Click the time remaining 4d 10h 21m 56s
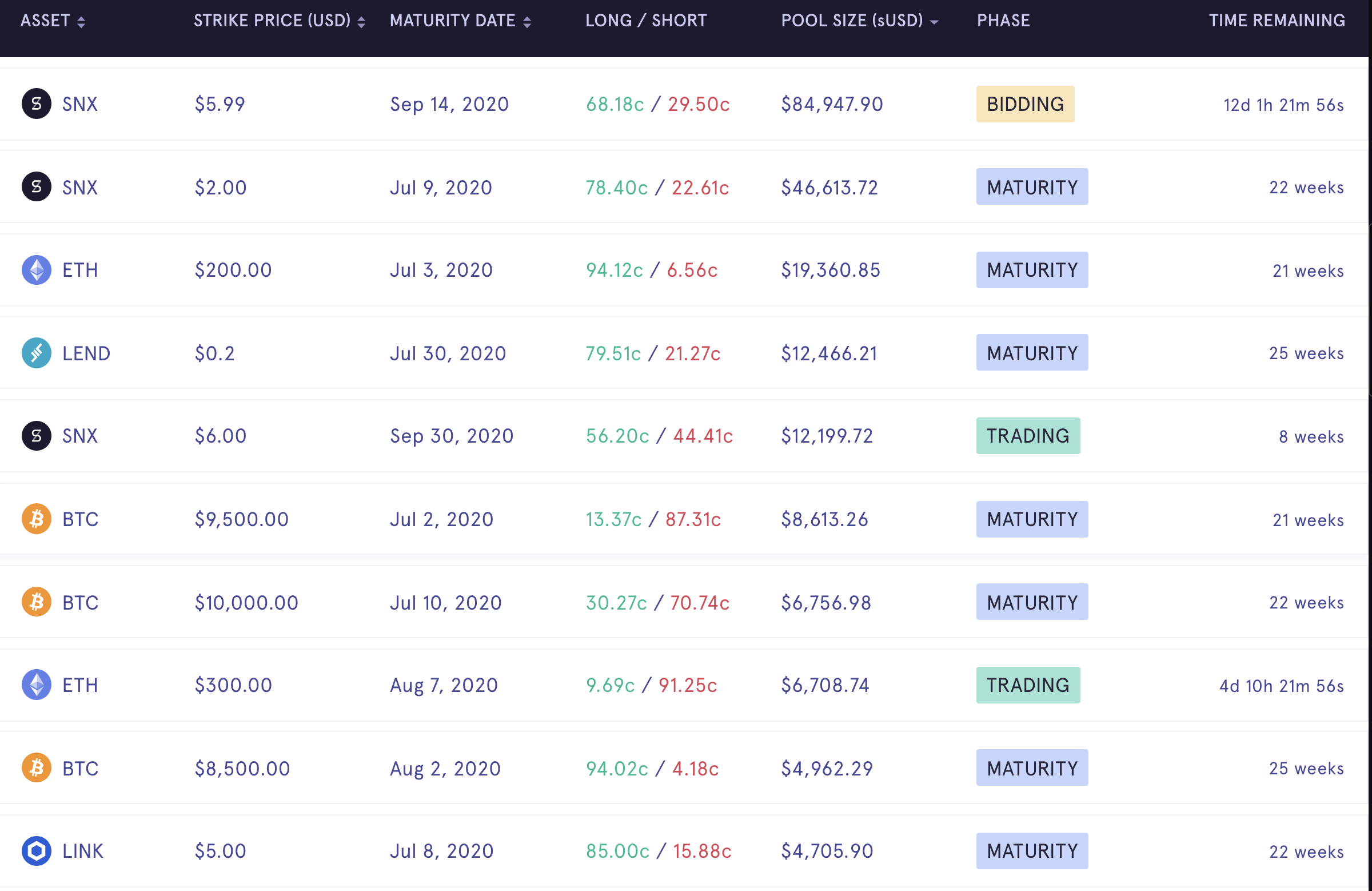This screenshot has height=891, width=1372. click(1282, 686)
